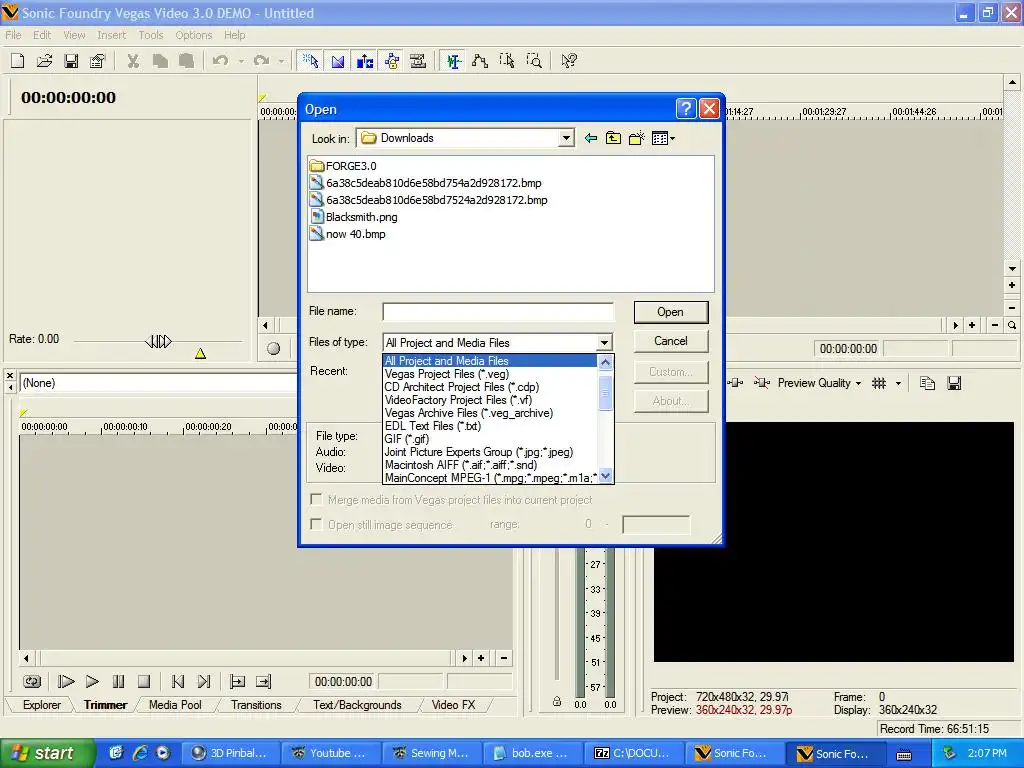Click the Save disk toolbar icon
This screenshot has height=768, width=1024.
pyautogui.click(x=71, y=61)
